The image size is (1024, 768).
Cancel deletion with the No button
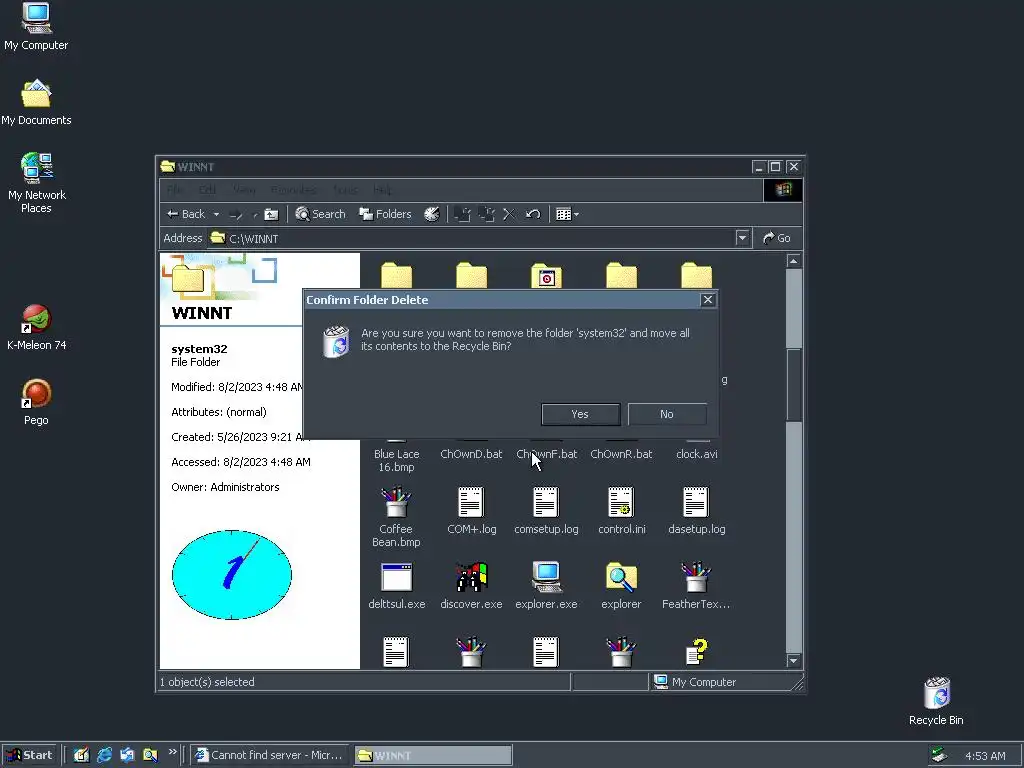[667, 414]
